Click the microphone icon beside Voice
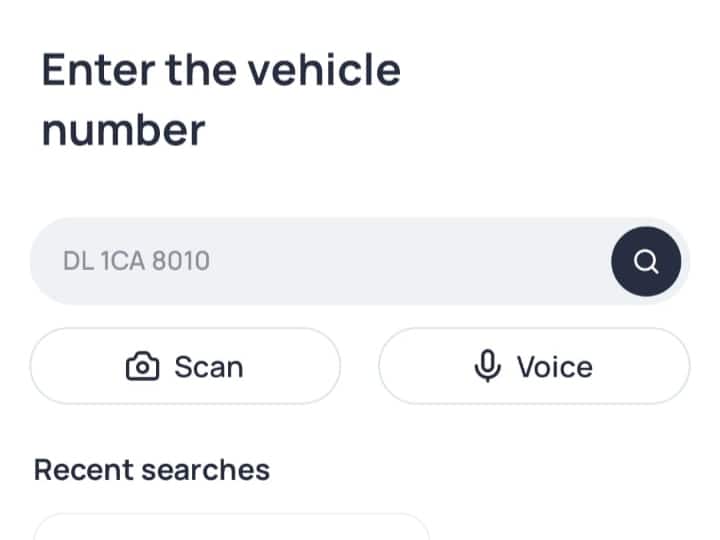 point(487,367)
